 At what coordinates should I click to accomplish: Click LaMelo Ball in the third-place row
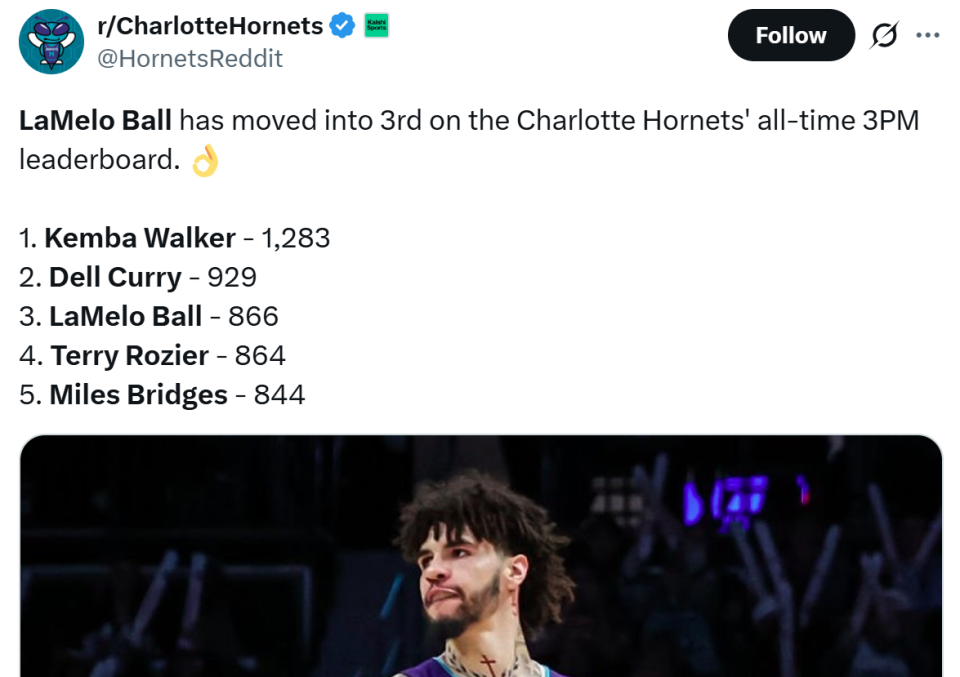(x=125, y=316)
